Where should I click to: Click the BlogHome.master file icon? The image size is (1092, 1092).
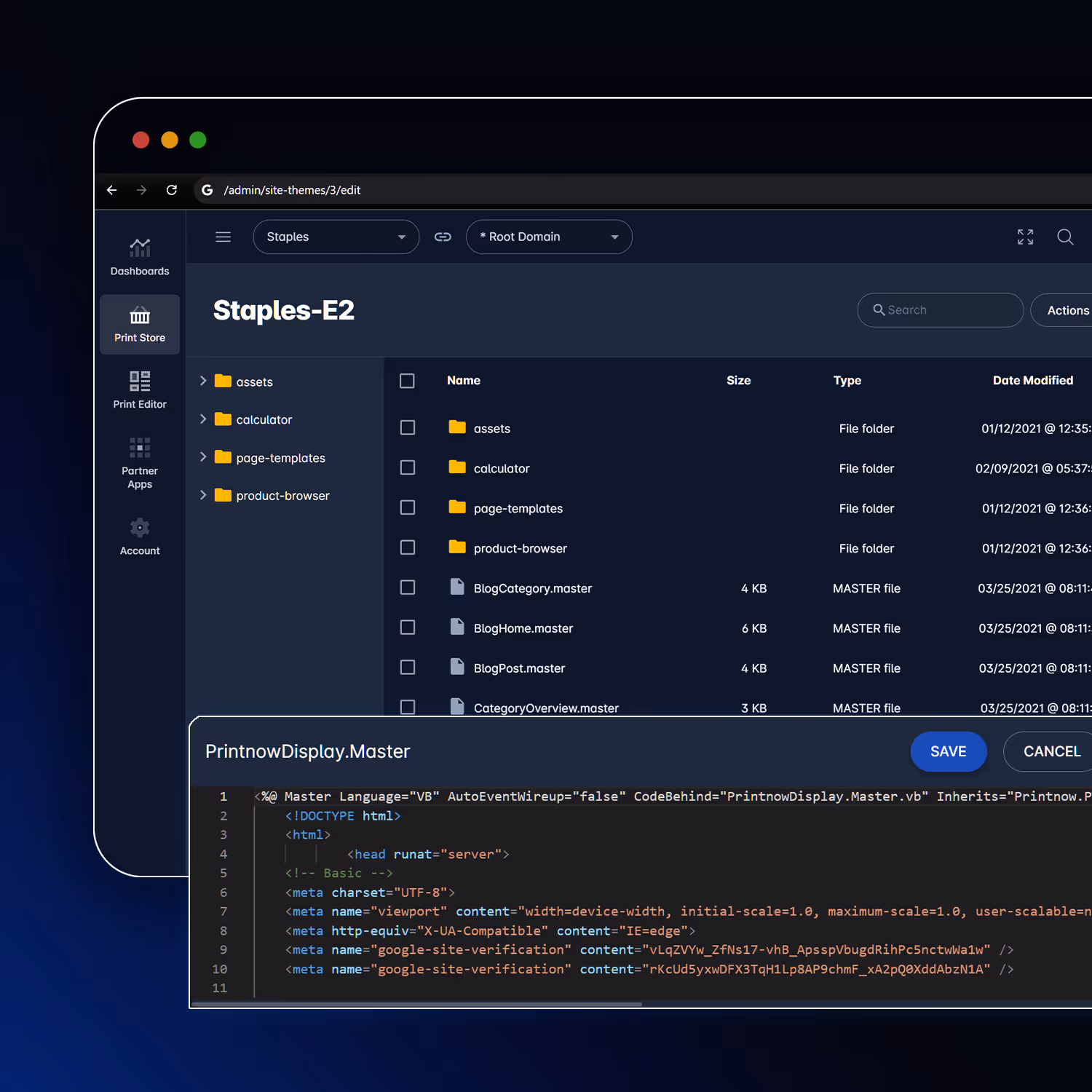457,627
